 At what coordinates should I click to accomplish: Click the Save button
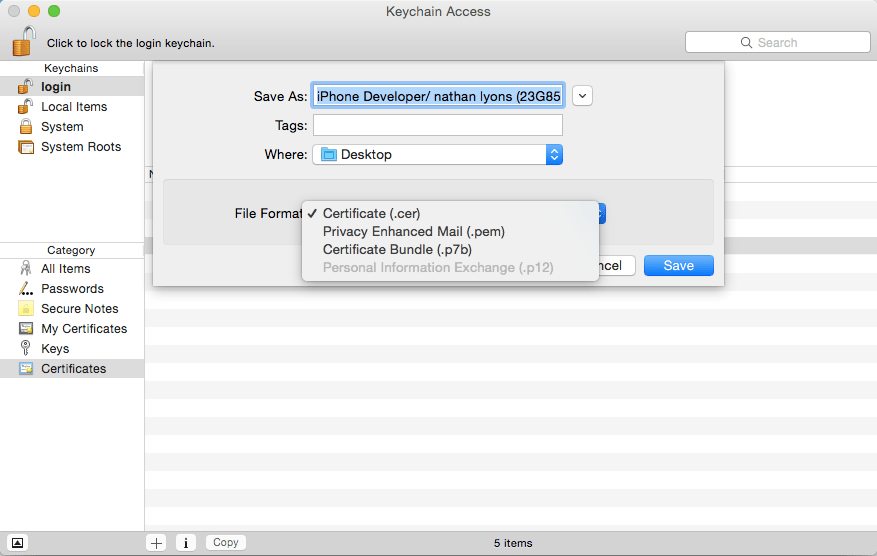678,266
